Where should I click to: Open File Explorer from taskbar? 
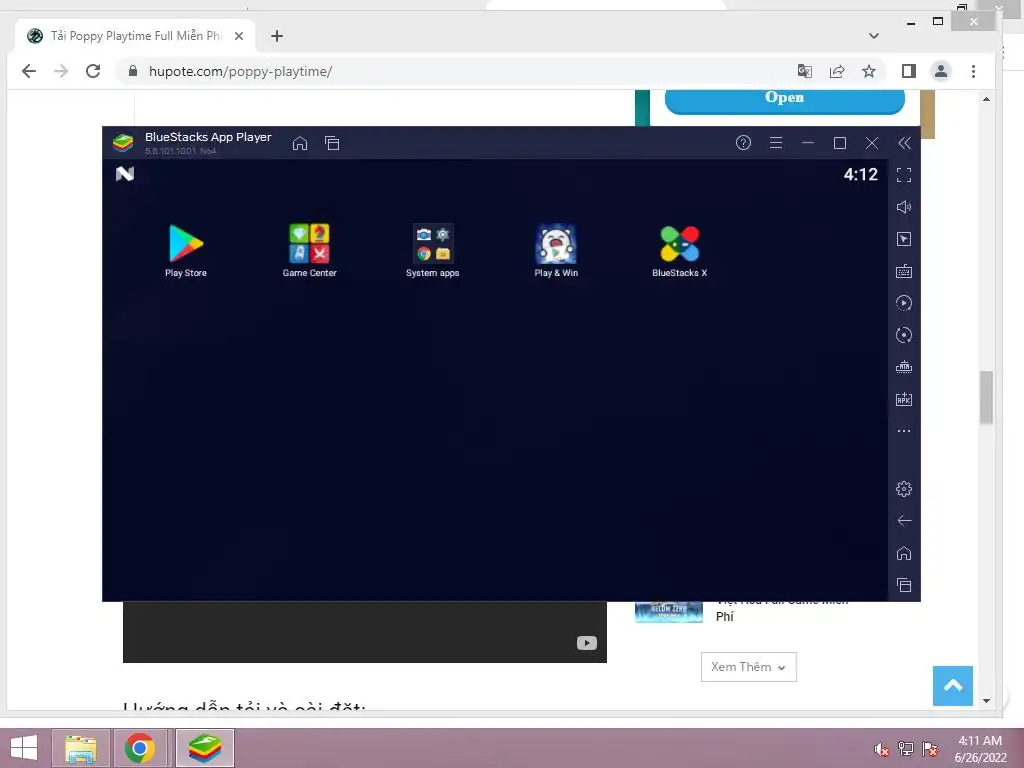point(80,748)
